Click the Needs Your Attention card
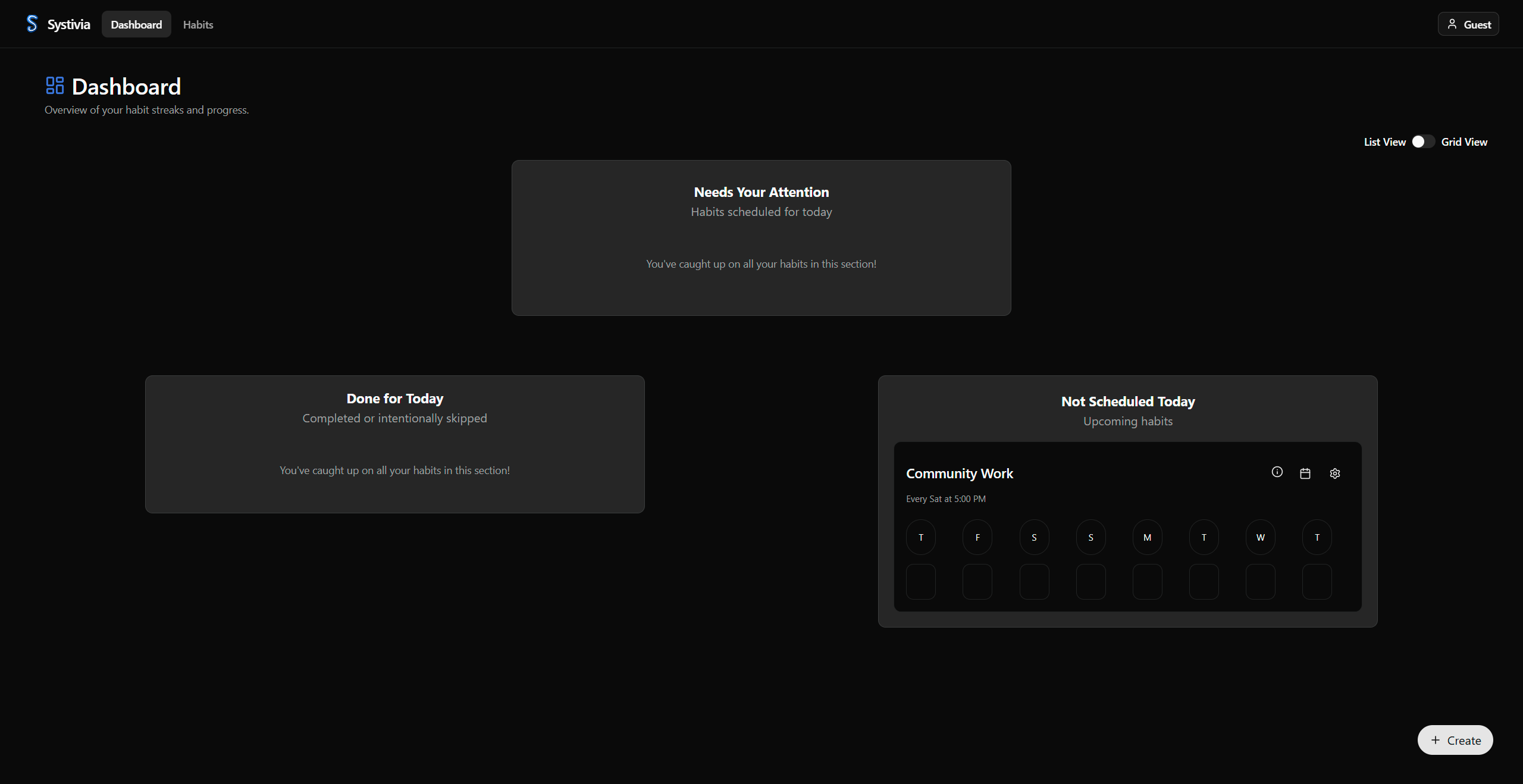The width and height of the screenshot is (1523, 784). click(761, 238)
